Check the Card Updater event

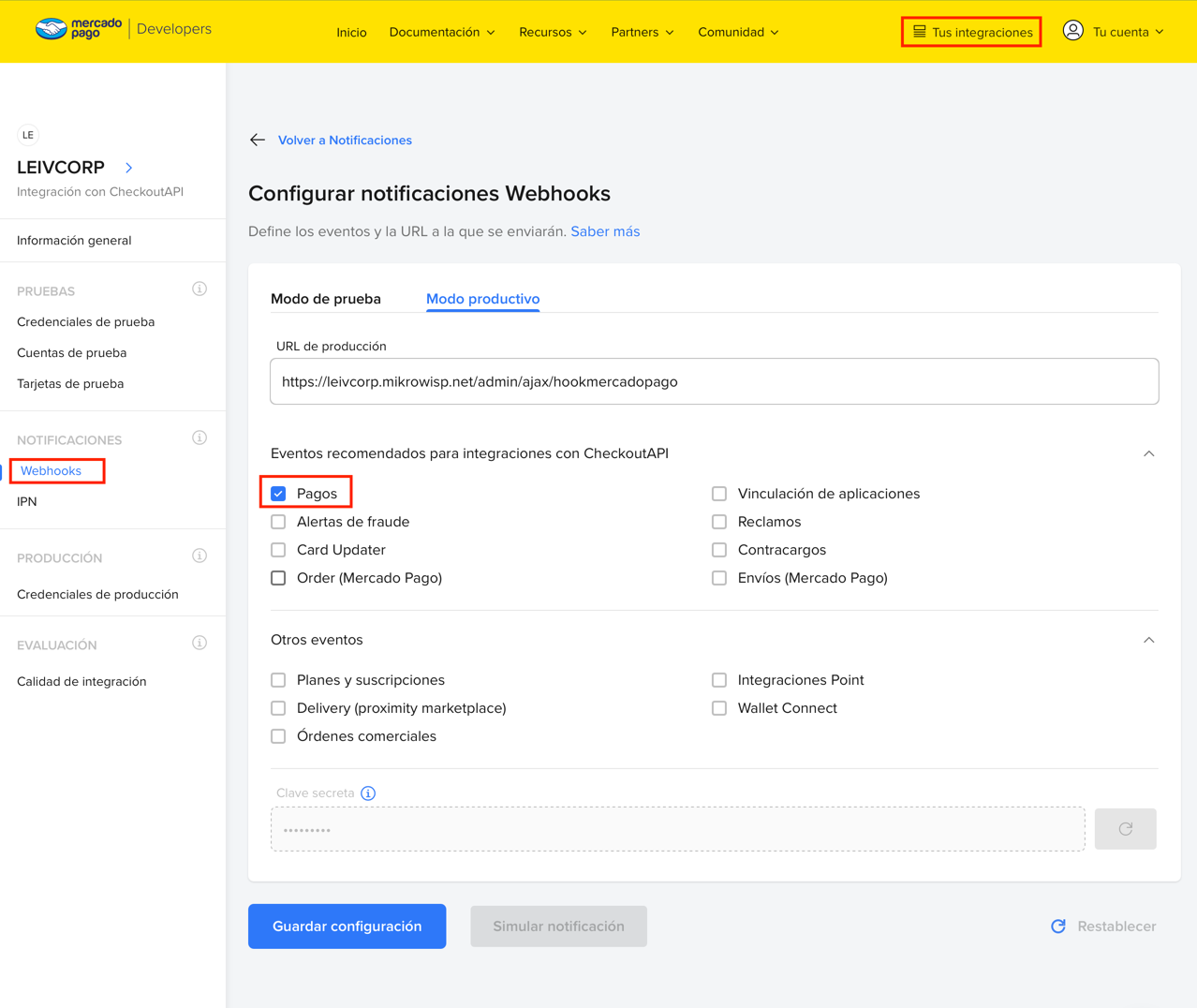(x=278, y=550)
